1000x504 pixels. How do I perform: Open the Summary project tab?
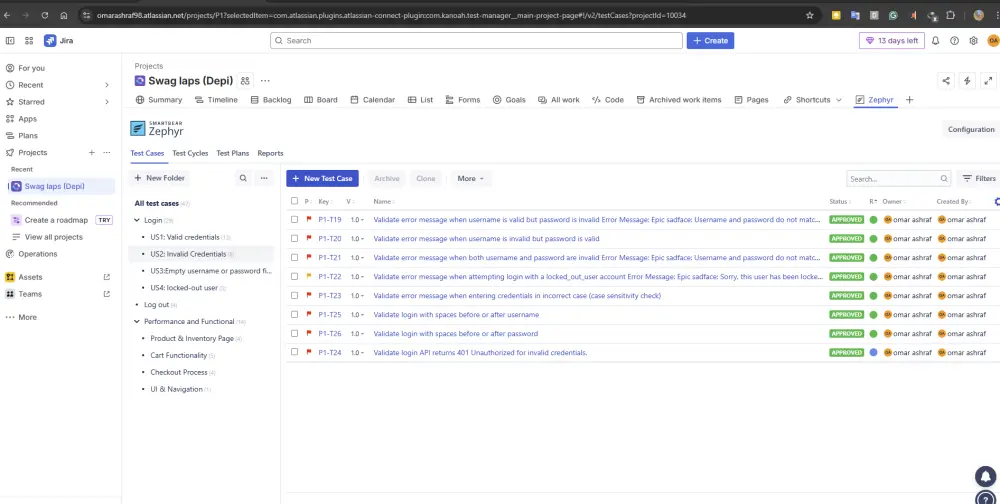(159, 100)
